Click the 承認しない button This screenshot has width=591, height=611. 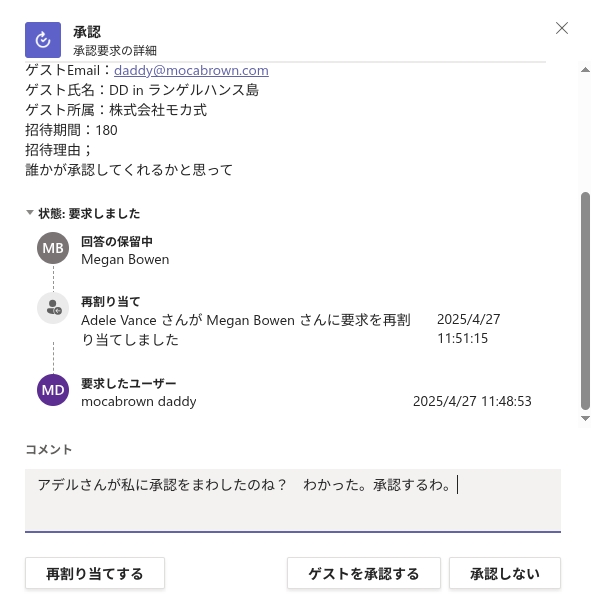[x=505, y=573]
